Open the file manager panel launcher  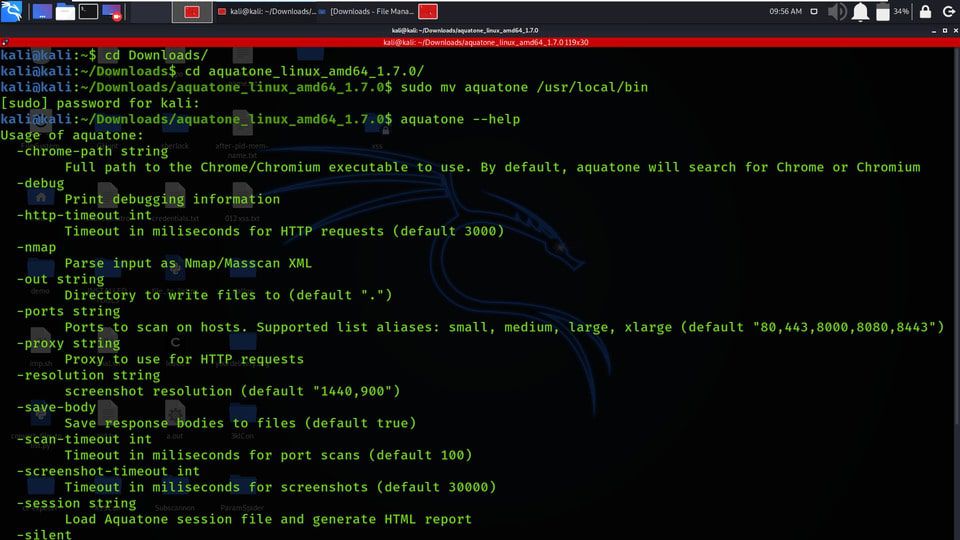(65, 12)
